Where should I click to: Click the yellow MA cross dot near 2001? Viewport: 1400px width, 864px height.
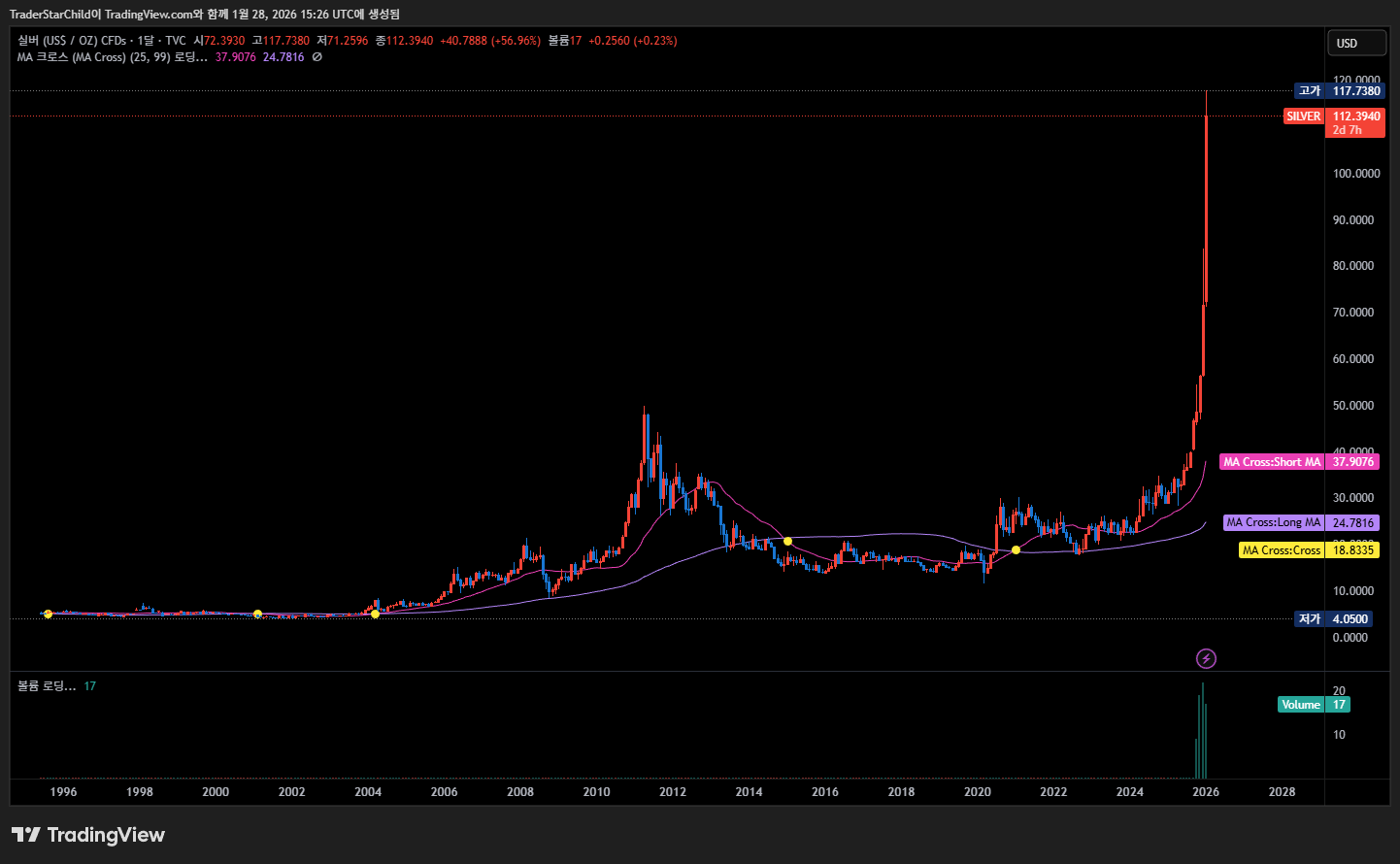pos(257,614)
